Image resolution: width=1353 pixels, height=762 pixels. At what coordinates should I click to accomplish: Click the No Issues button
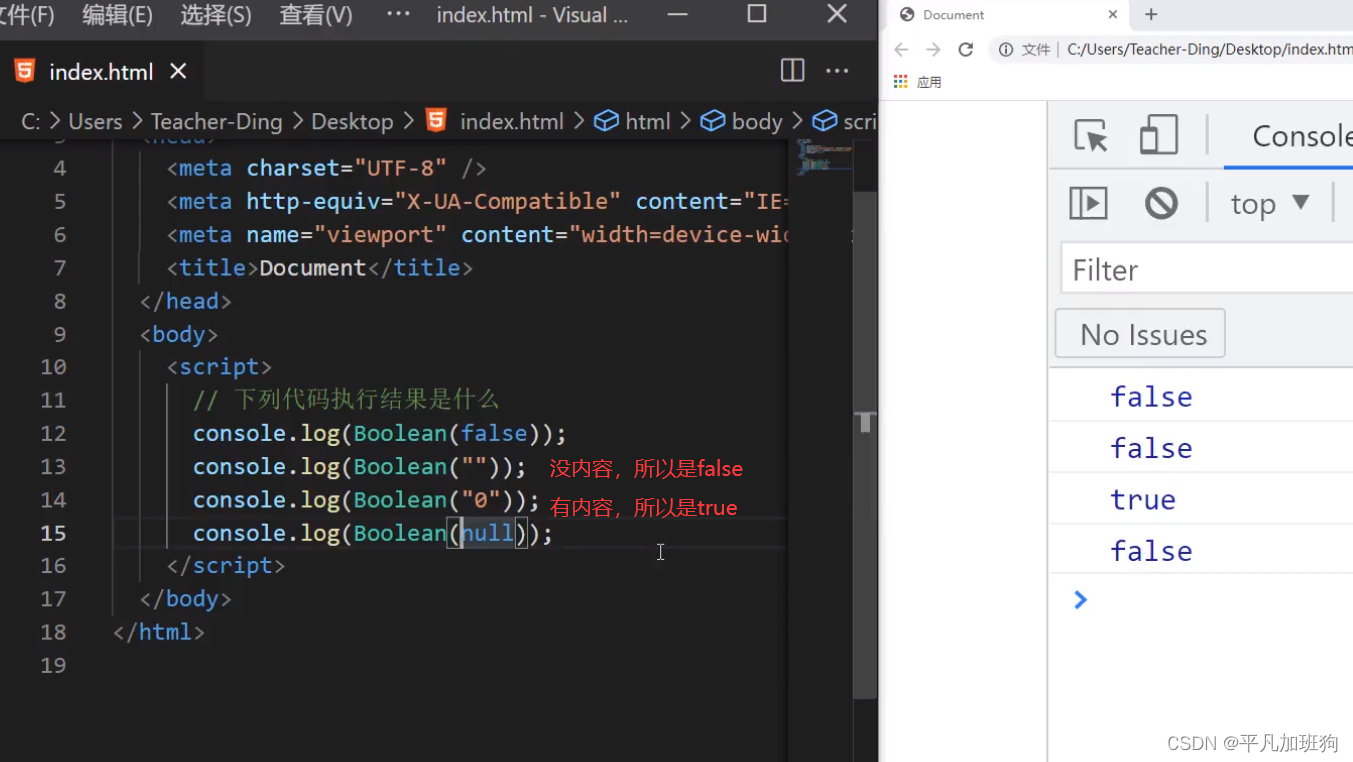(1140, 334)
